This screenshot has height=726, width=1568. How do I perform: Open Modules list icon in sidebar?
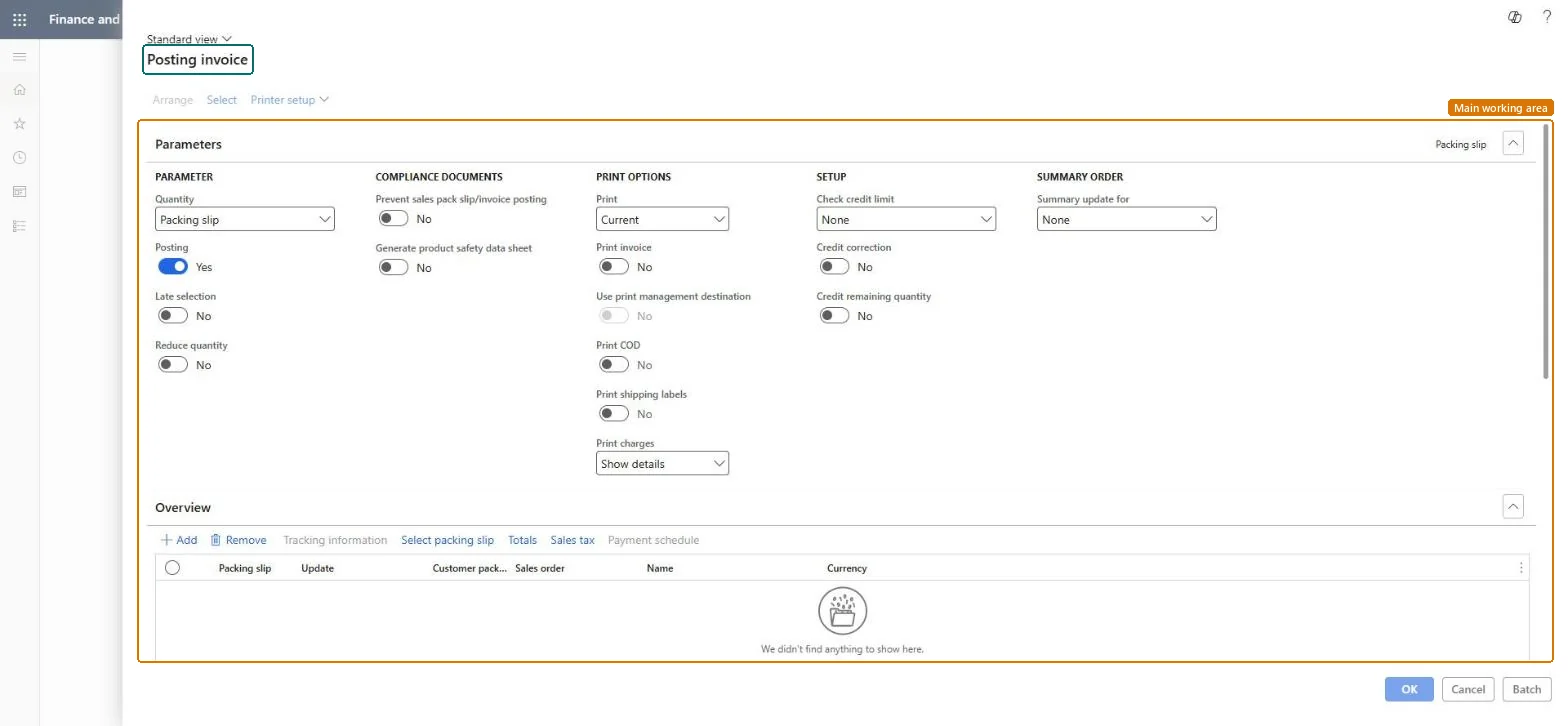pos(19,226)
